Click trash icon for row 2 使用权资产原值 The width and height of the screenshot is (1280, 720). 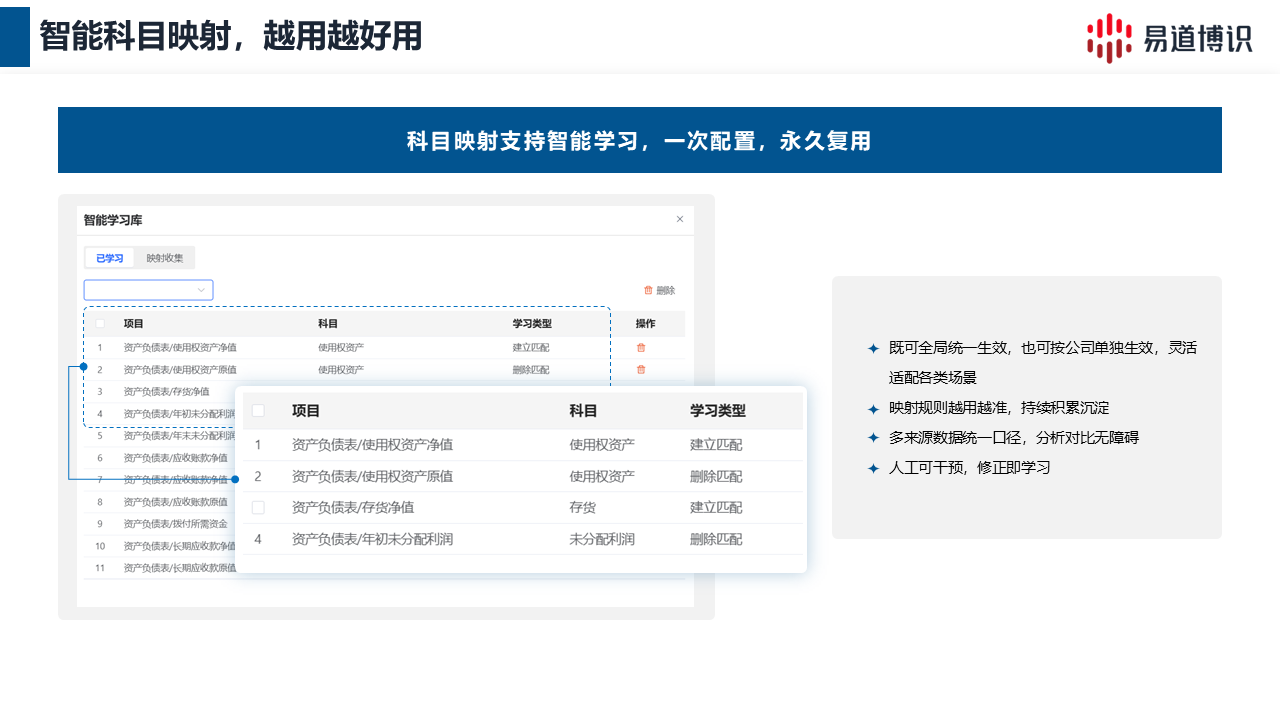tap(641, 370)
